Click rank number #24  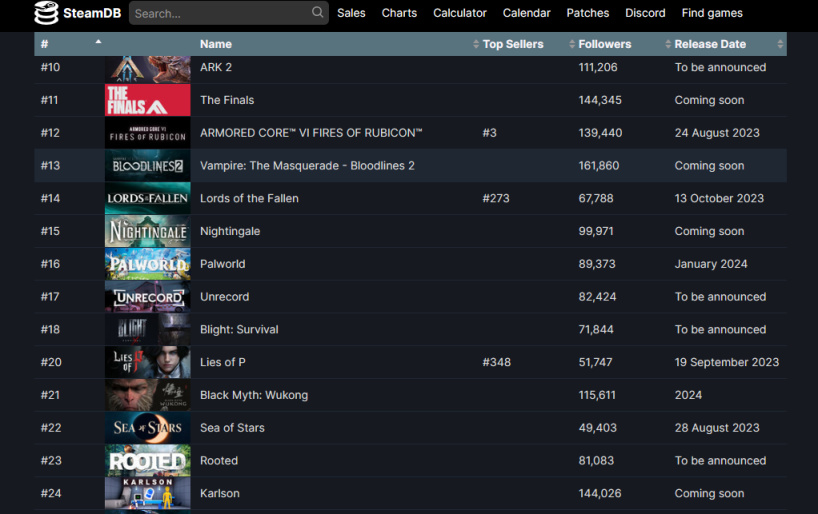(x=51, y=494)
